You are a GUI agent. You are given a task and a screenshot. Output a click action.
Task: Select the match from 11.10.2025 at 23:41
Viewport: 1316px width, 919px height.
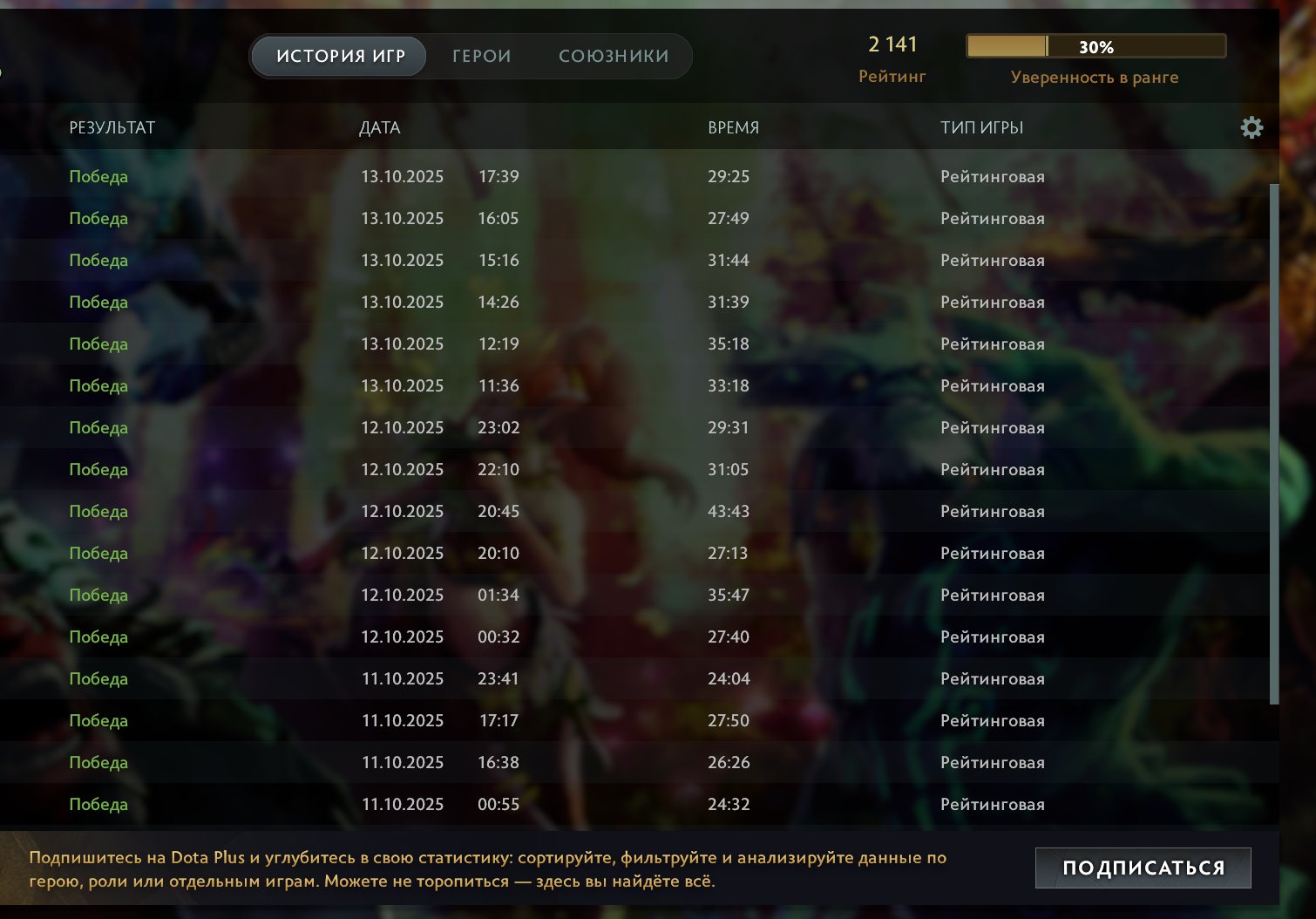tap(634, 678)
